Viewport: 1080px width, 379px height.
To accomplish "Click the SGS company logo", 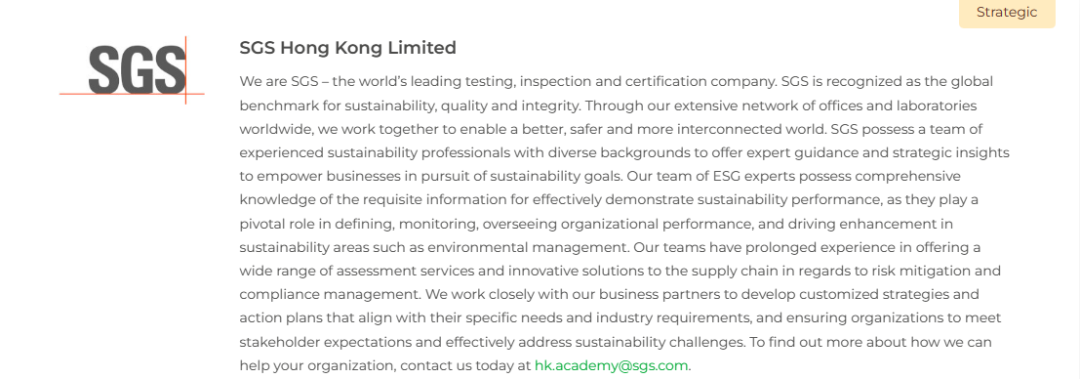I will point(132,70).
